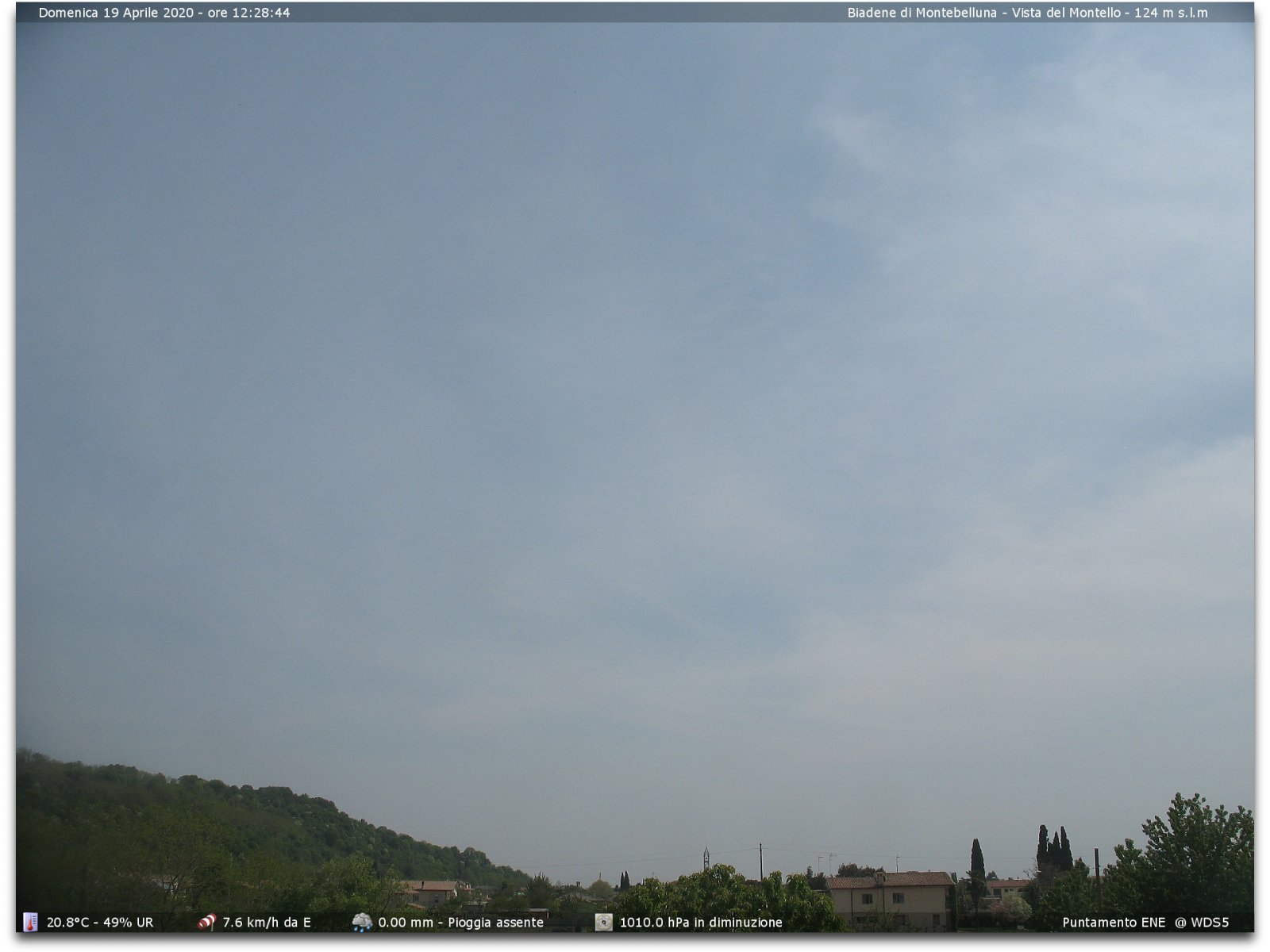Screen dimensions: 1270x952
Task: Click the pressure text 1010.0 hPa in diminuzione
Action: pos(701,923)
